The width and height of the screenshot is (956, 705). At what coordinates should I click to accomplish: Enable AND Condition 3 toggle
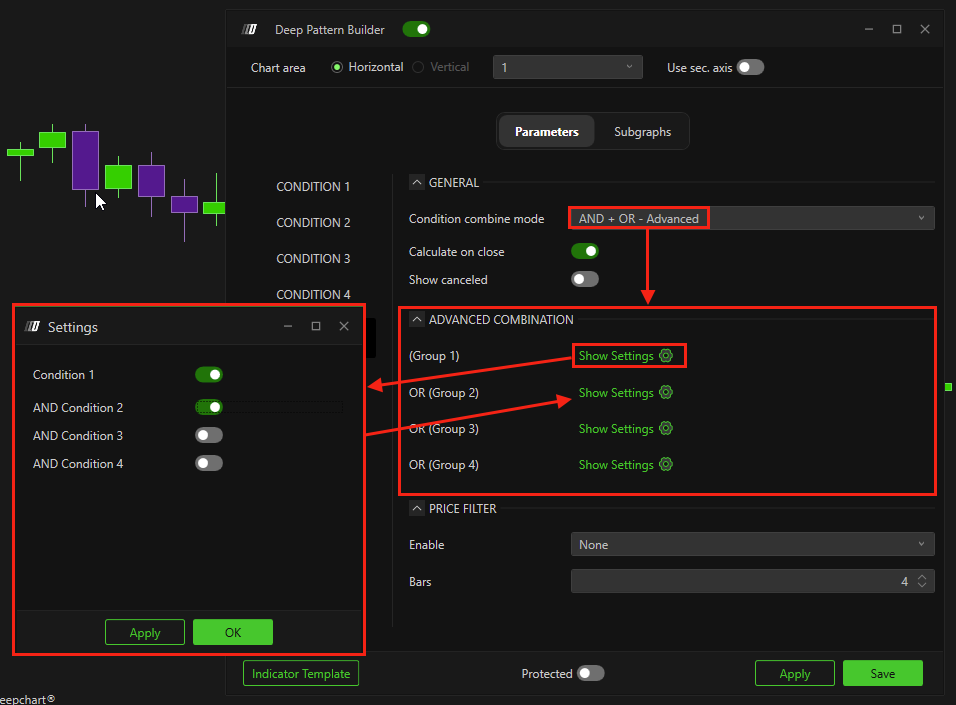[208, 436]
